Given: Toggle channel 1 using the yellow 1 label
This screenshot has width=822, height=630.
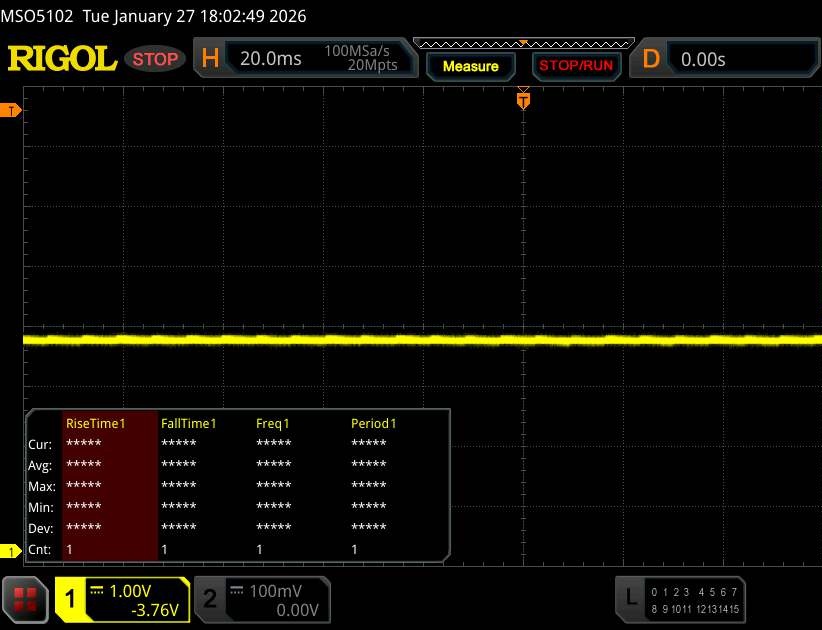Looking at the screenshot, I should (71, 599).
